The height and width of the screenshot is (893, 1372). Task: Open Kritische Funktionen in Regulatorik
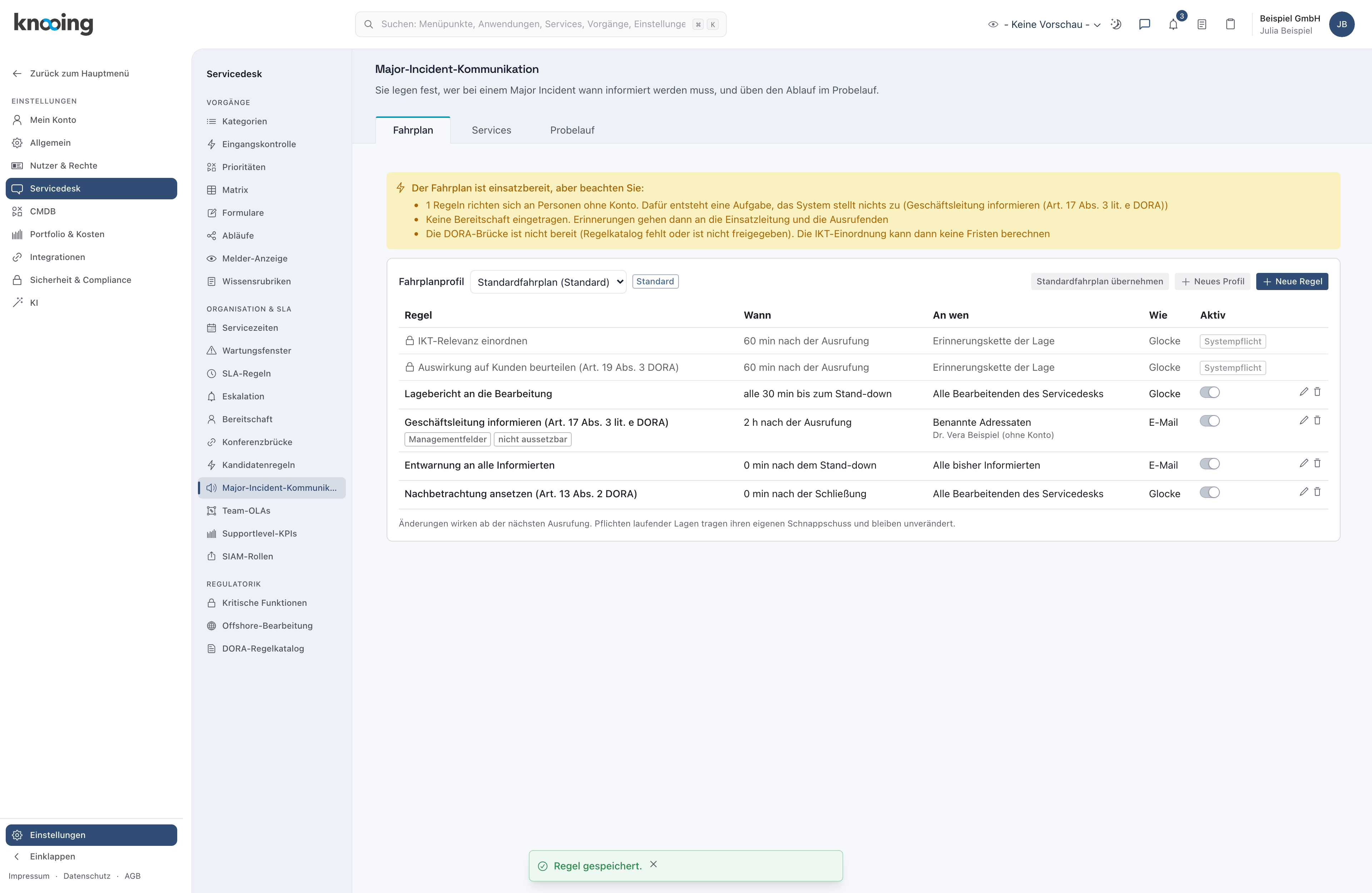(272, 603)
